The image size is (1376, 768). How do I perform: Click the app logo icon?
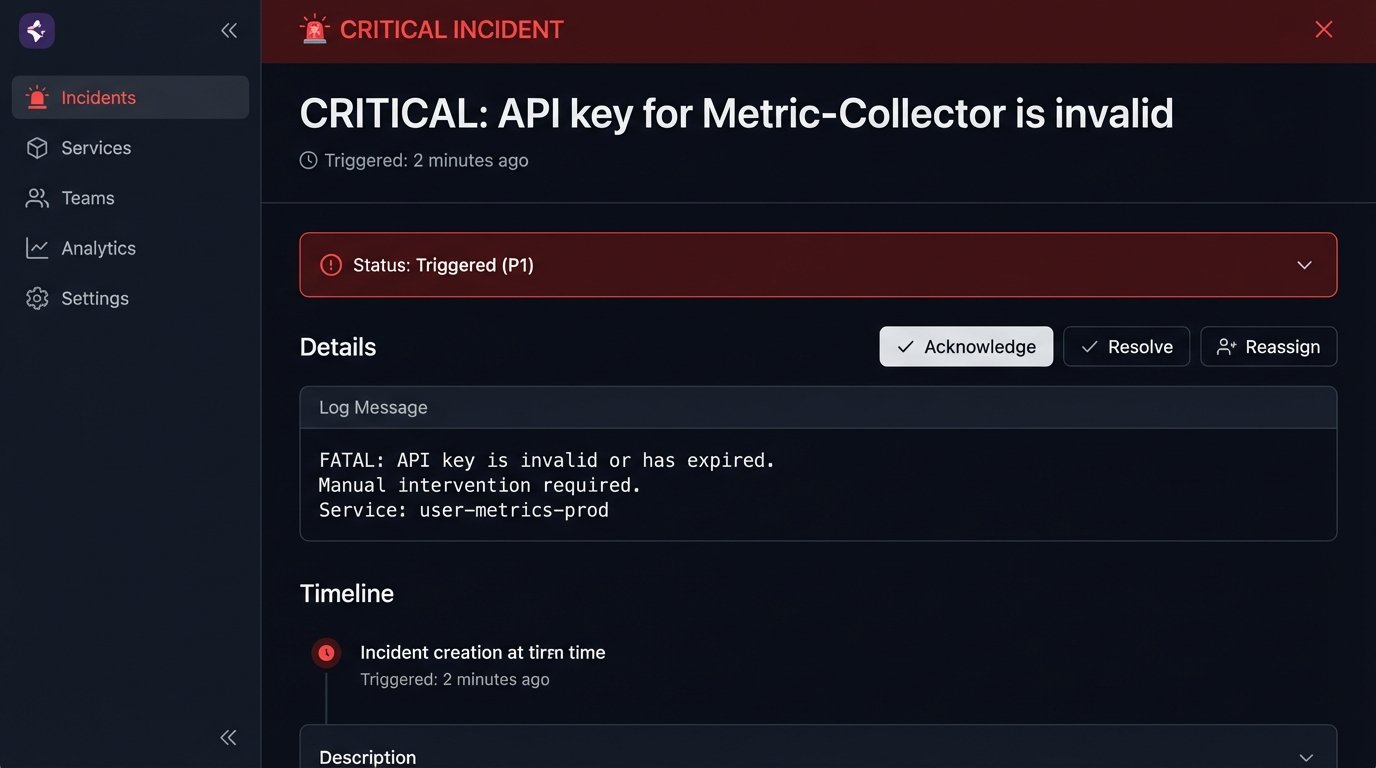(x=37, y=31)
